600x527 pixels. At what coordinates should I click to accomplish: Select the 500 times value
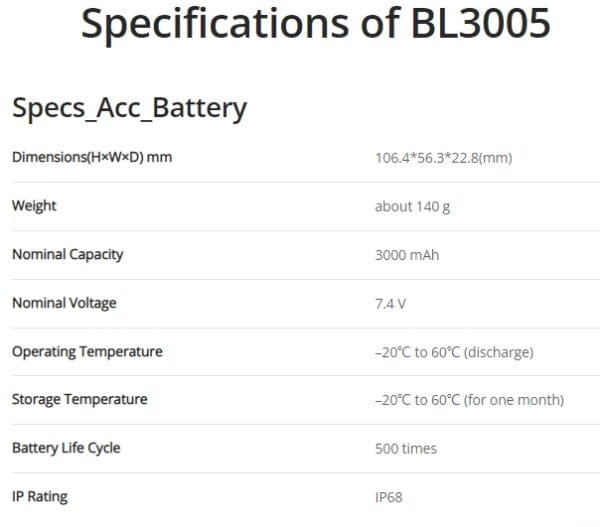pos(406,449)
